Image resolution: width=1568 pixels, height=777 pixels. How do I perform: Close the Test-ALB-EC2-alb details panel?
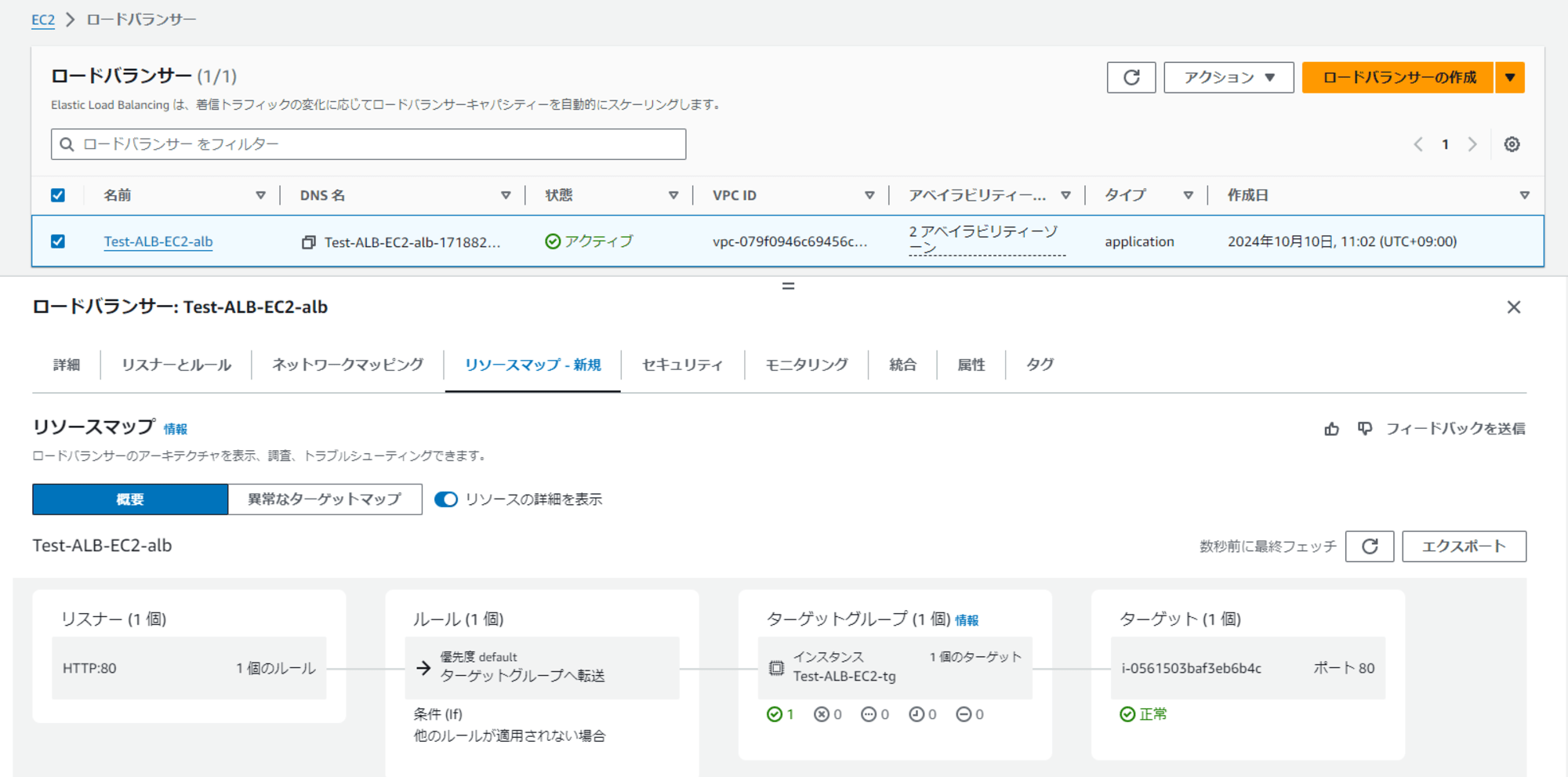click(x=1513, y=307)
